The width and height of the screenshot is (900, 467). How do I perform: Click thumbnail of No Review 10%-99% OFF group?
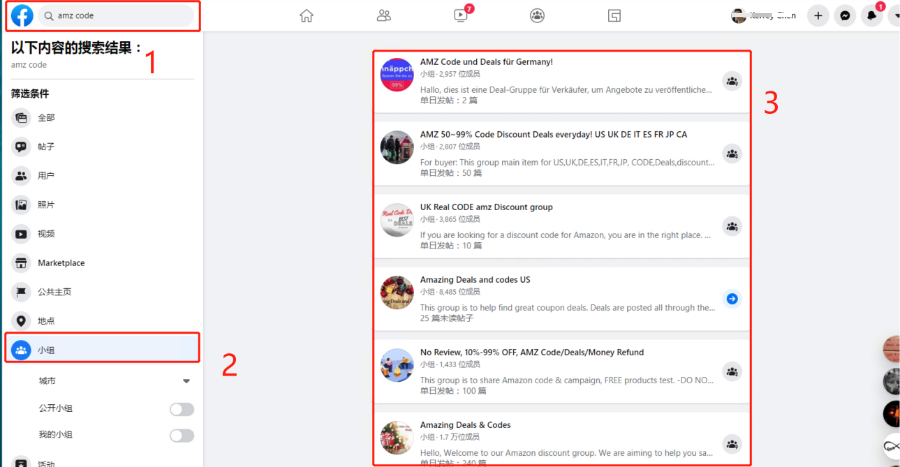tap(397, 365)
